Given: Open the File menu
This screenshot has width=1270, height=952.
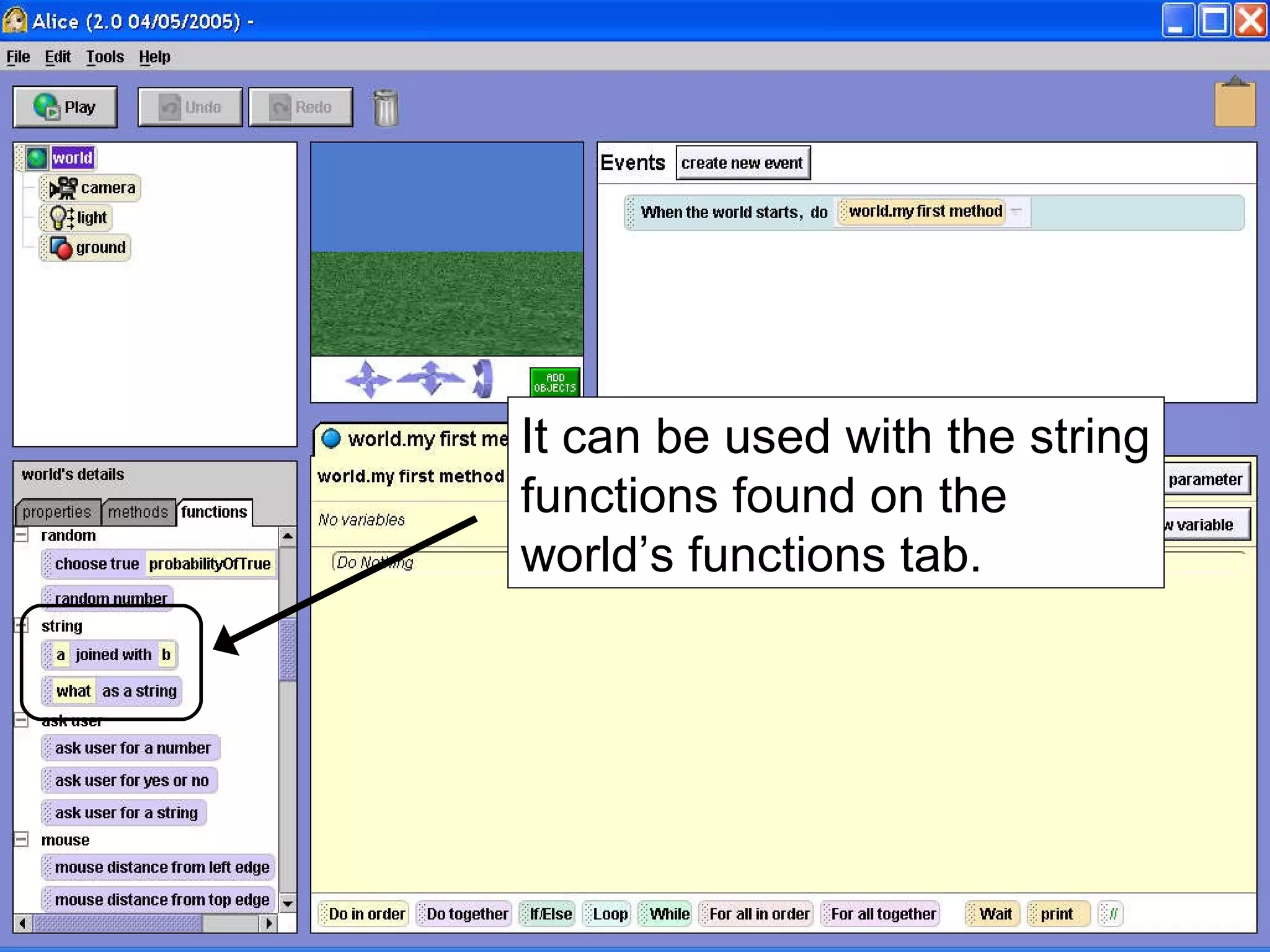Looking at the screenshot, I should coord(18,57).
